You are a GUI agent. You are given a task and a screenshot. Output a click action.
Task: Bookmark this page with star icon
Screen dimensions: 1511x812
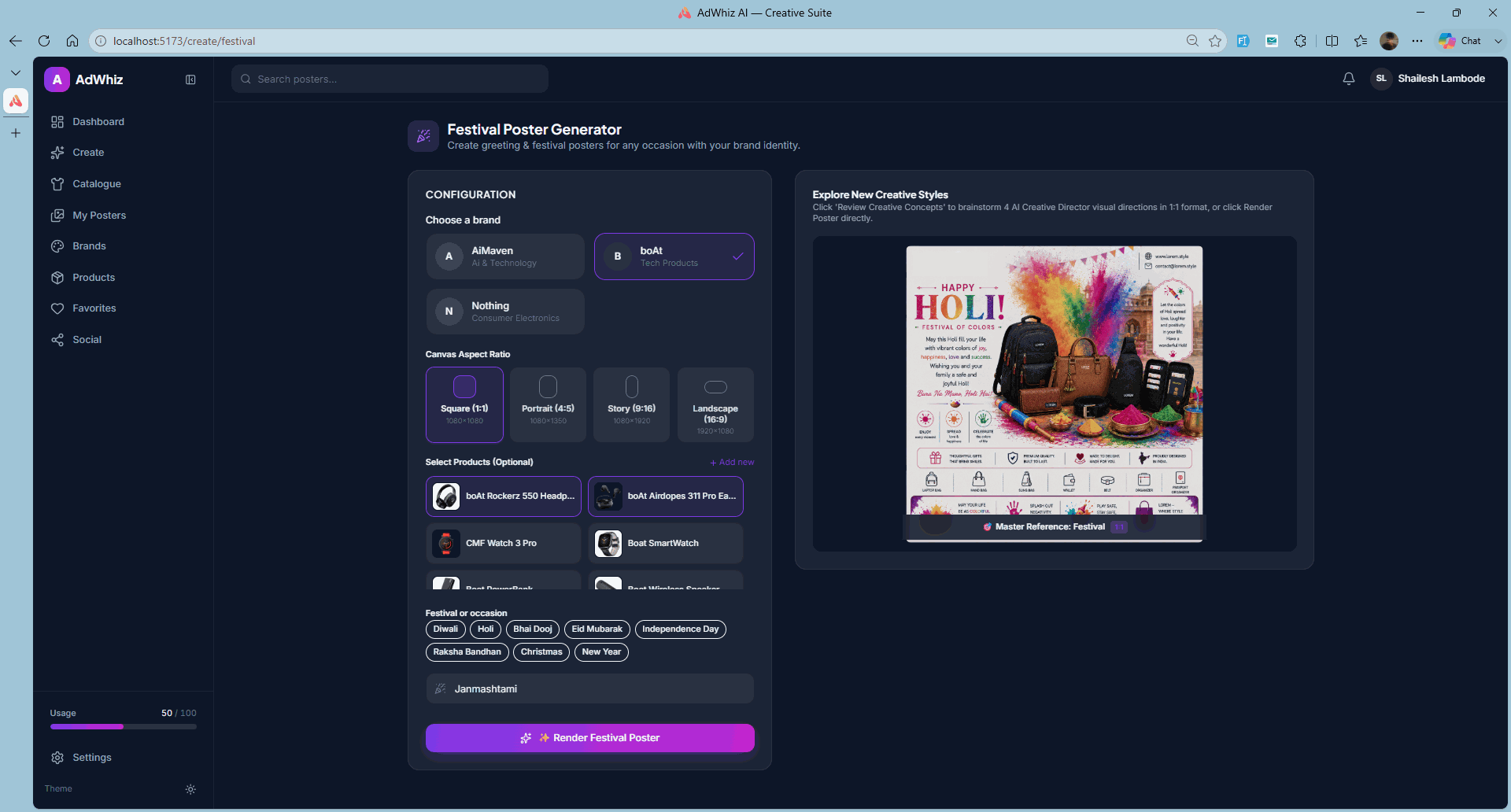pyautogui.click(x=1215, y=41)
